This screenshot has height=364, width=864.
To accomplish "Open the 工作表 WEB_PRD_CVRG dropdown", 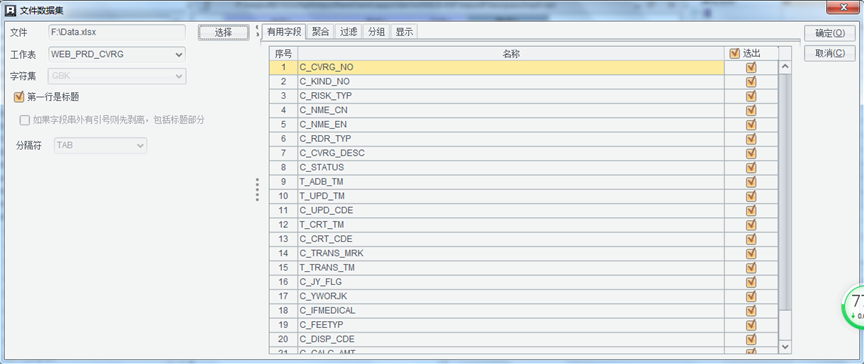I will [117, 55].
